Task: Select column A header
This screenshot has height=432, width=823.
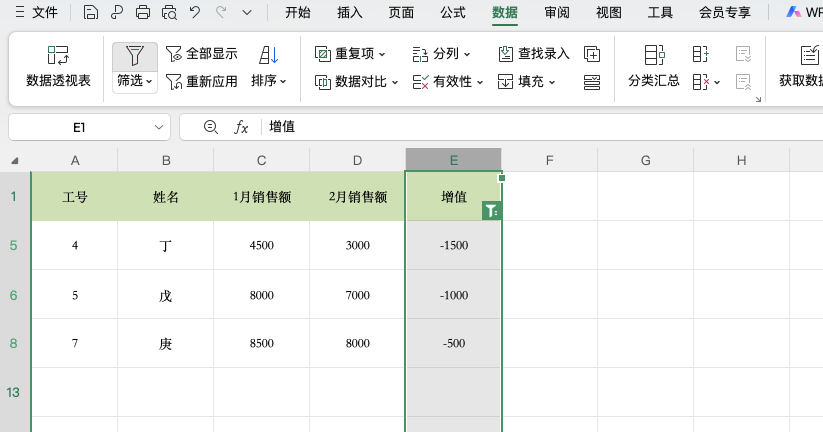Action: [x=75, y=160]
